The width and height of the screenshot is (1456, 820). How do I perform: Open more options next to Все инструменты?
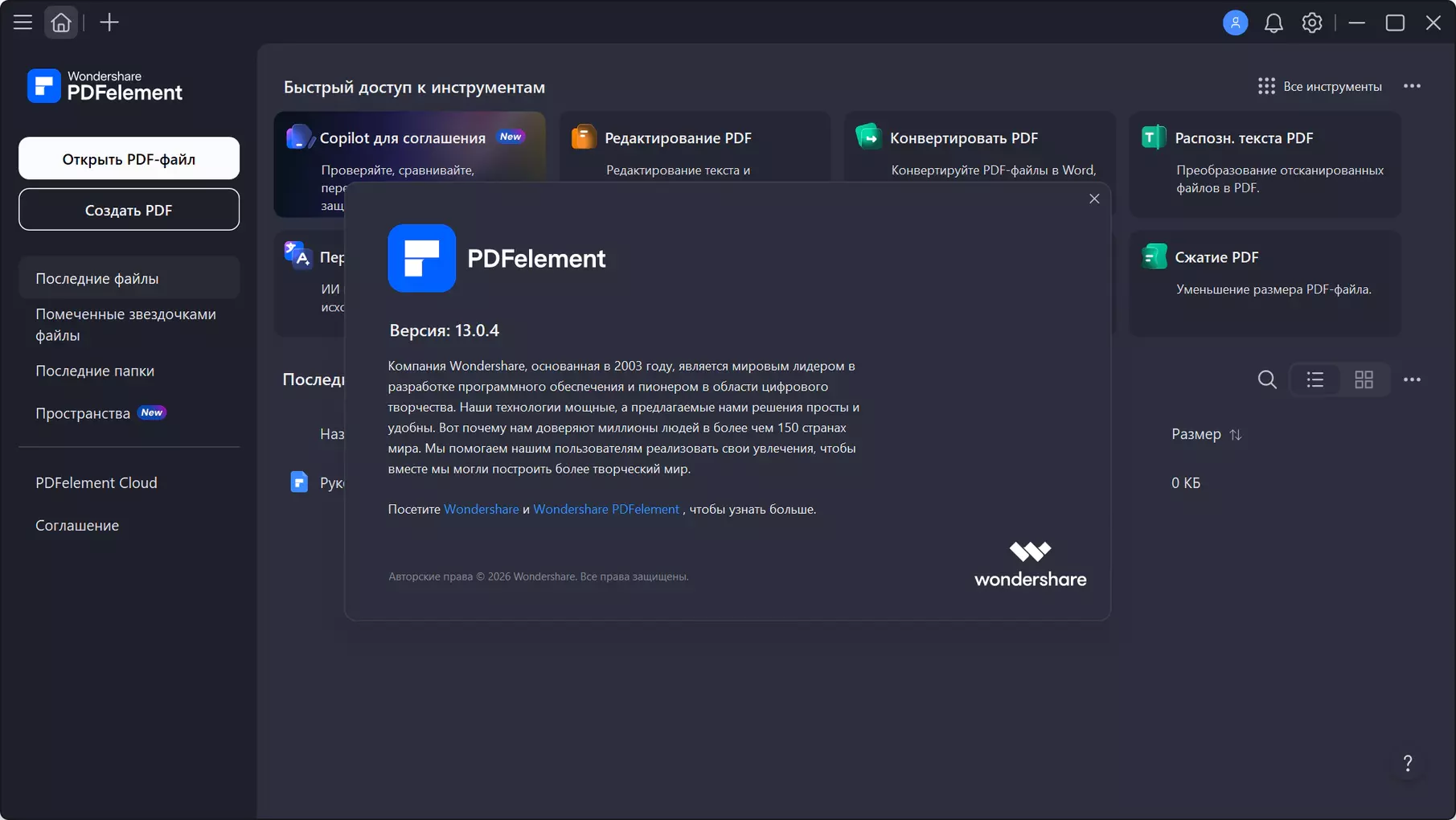click(1412, 86)
